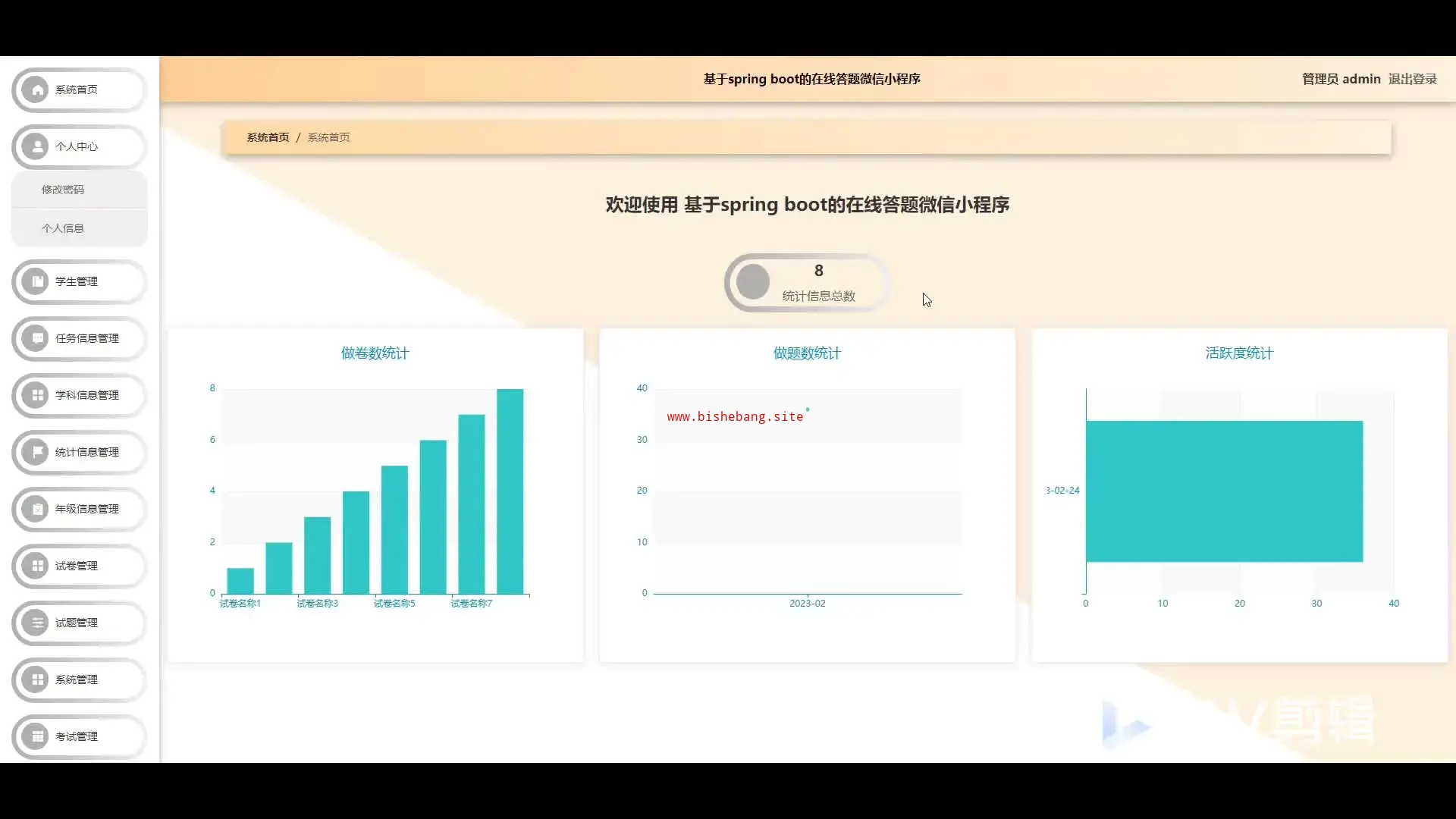Click 系统首页 breadcrumb link
Image resolution: width=1456 pixels, height=819 pixels.
pyautogui.click(x=268, y=137)
